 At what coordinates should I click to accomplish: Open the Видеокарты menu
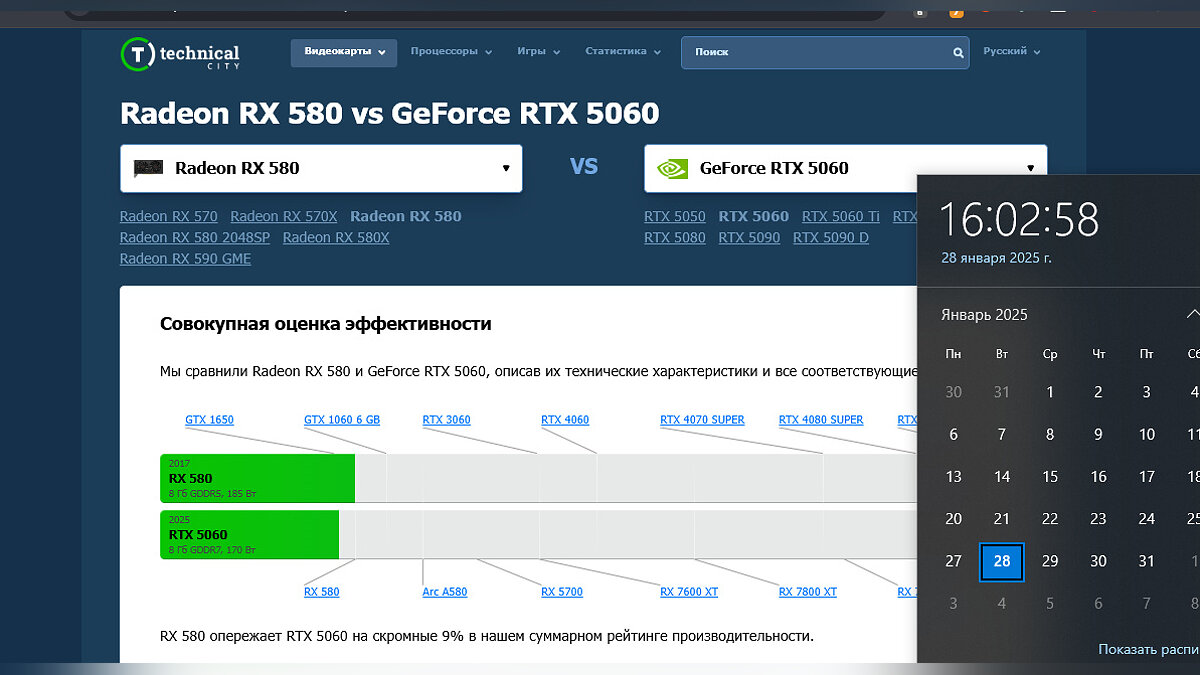point(343,52)
